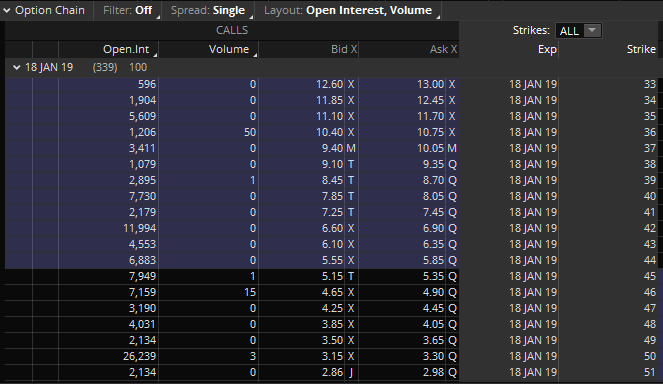Select bid price 2.86 J for strike 51
Viewport: 663px width, 384px height.
[x=337, y=373]
